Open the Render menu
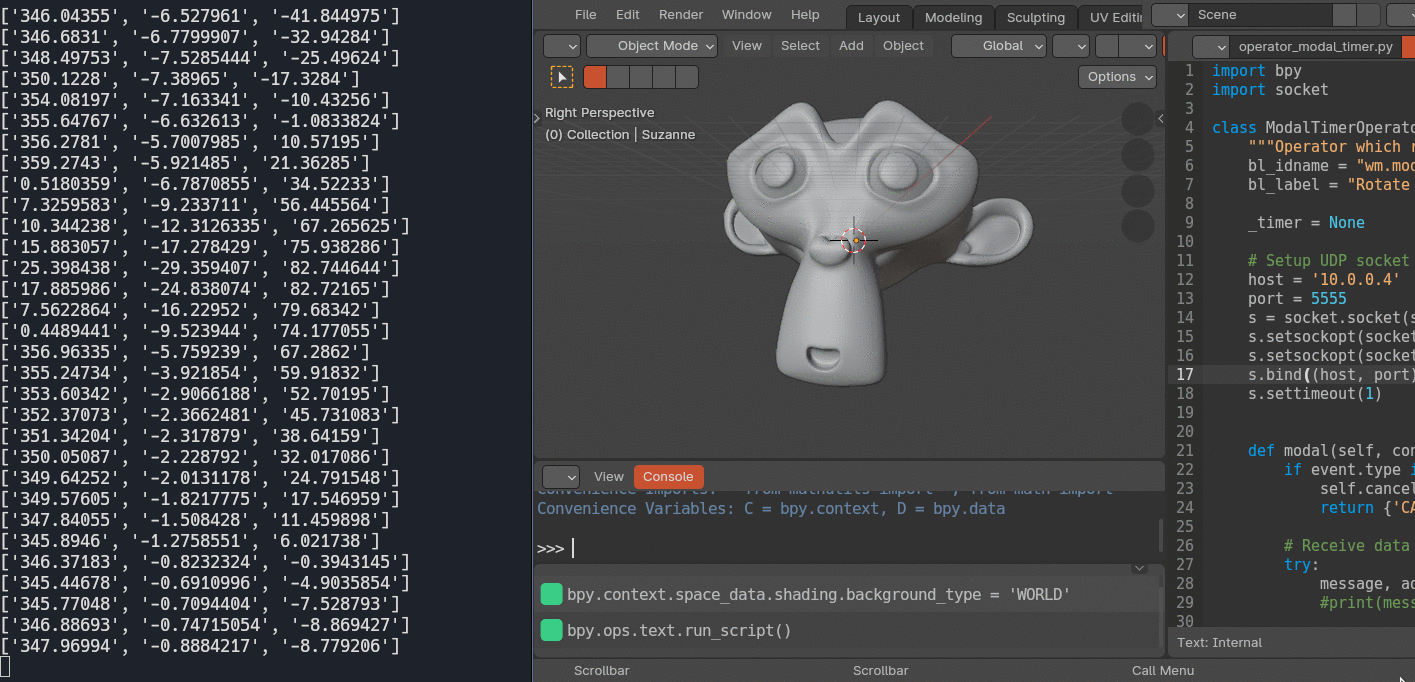This screenshot has width=1415, height=682. [x=680, y=15]
